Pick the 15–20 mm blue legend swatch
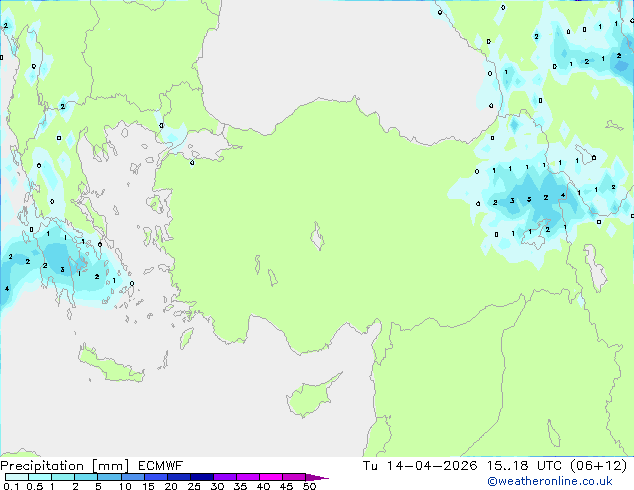634x490 pixels. [x=155, y=477]
